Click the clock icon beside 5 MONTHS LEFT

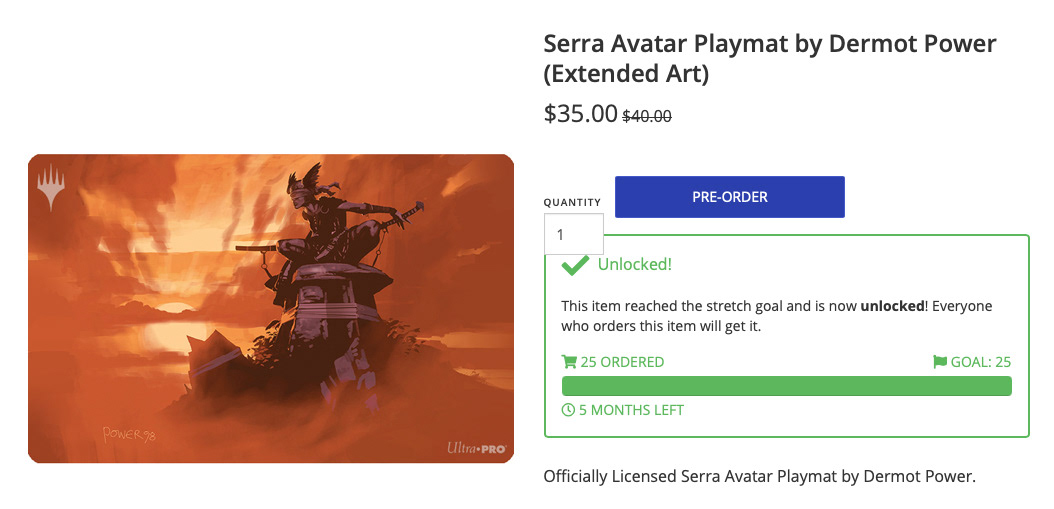point(569,409)
